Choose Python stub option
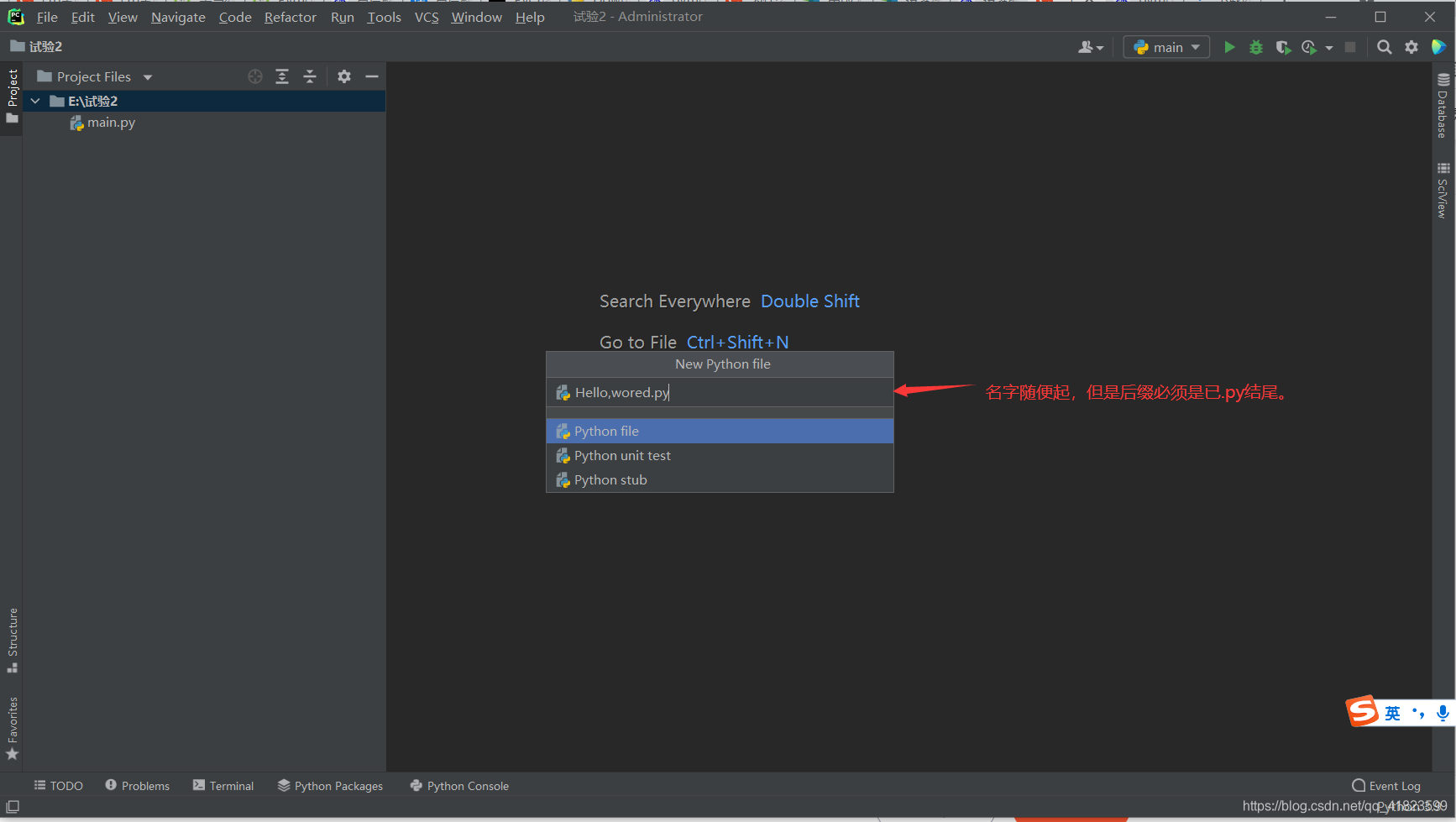 point(720,479)
